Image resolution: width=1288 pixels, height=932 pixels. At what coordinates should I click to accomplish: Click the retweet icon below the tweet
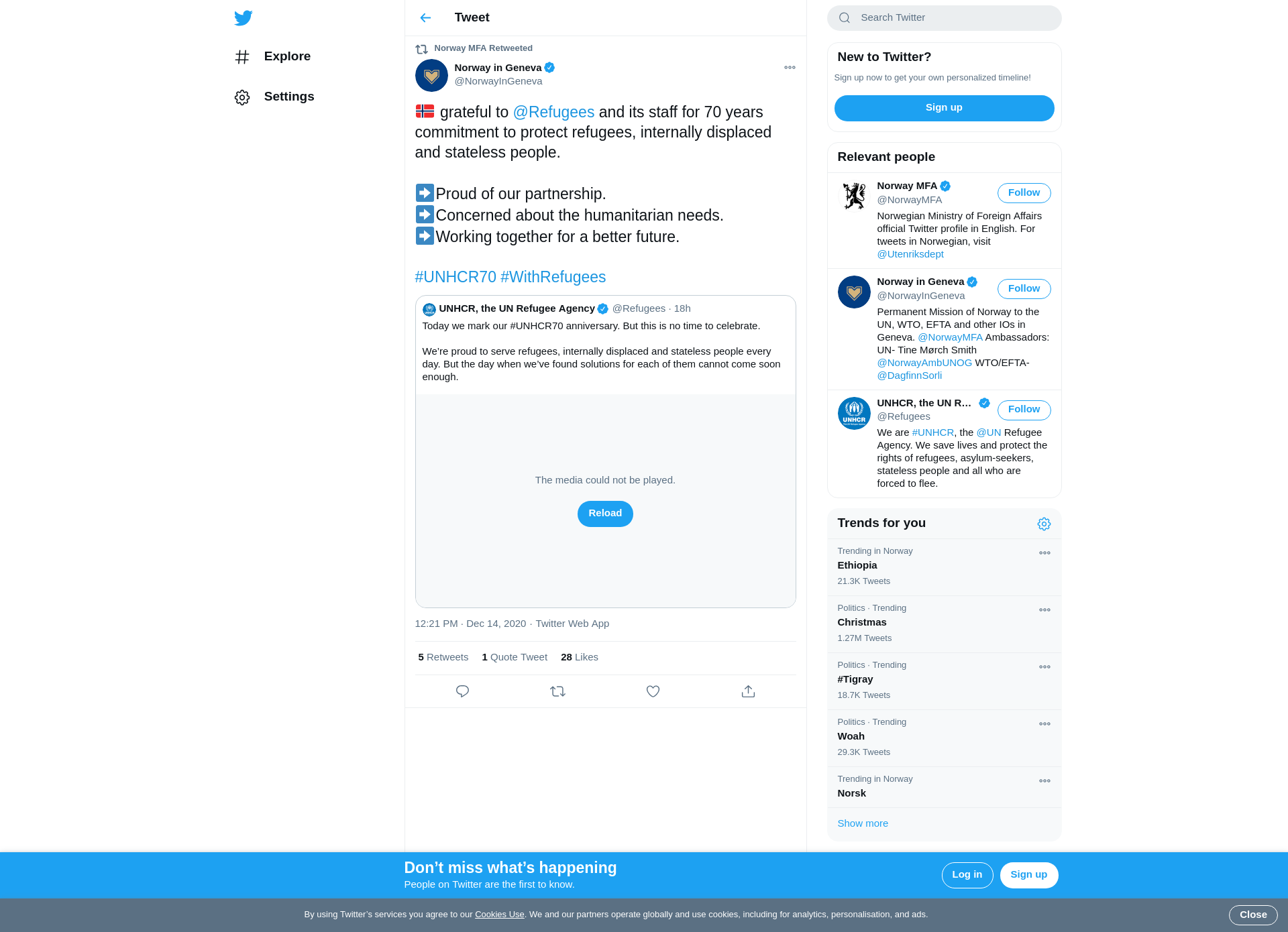[x=557, y=691]
